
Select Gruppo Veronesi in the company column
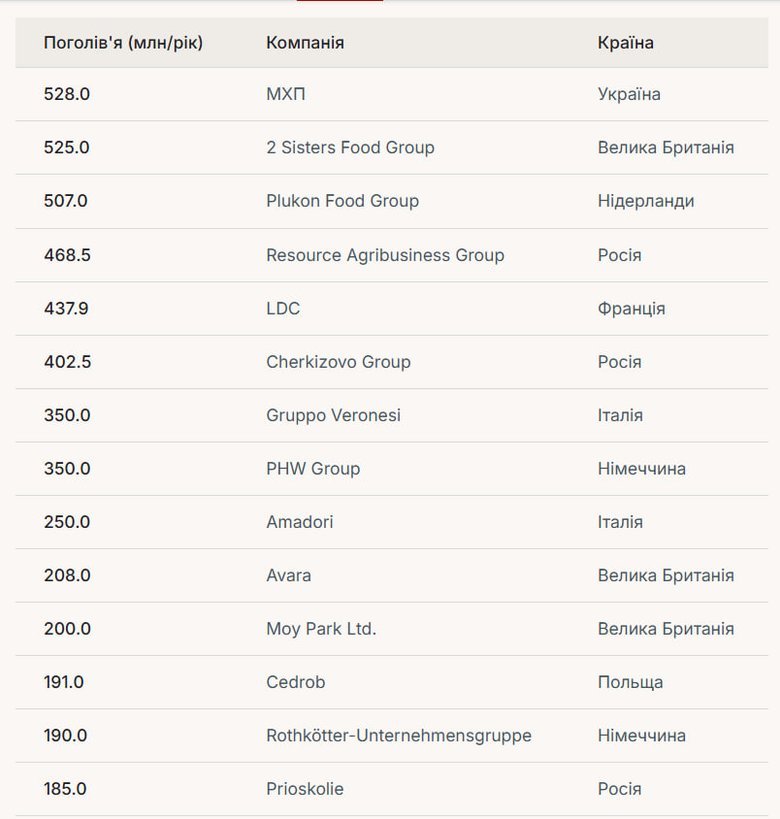333,415
